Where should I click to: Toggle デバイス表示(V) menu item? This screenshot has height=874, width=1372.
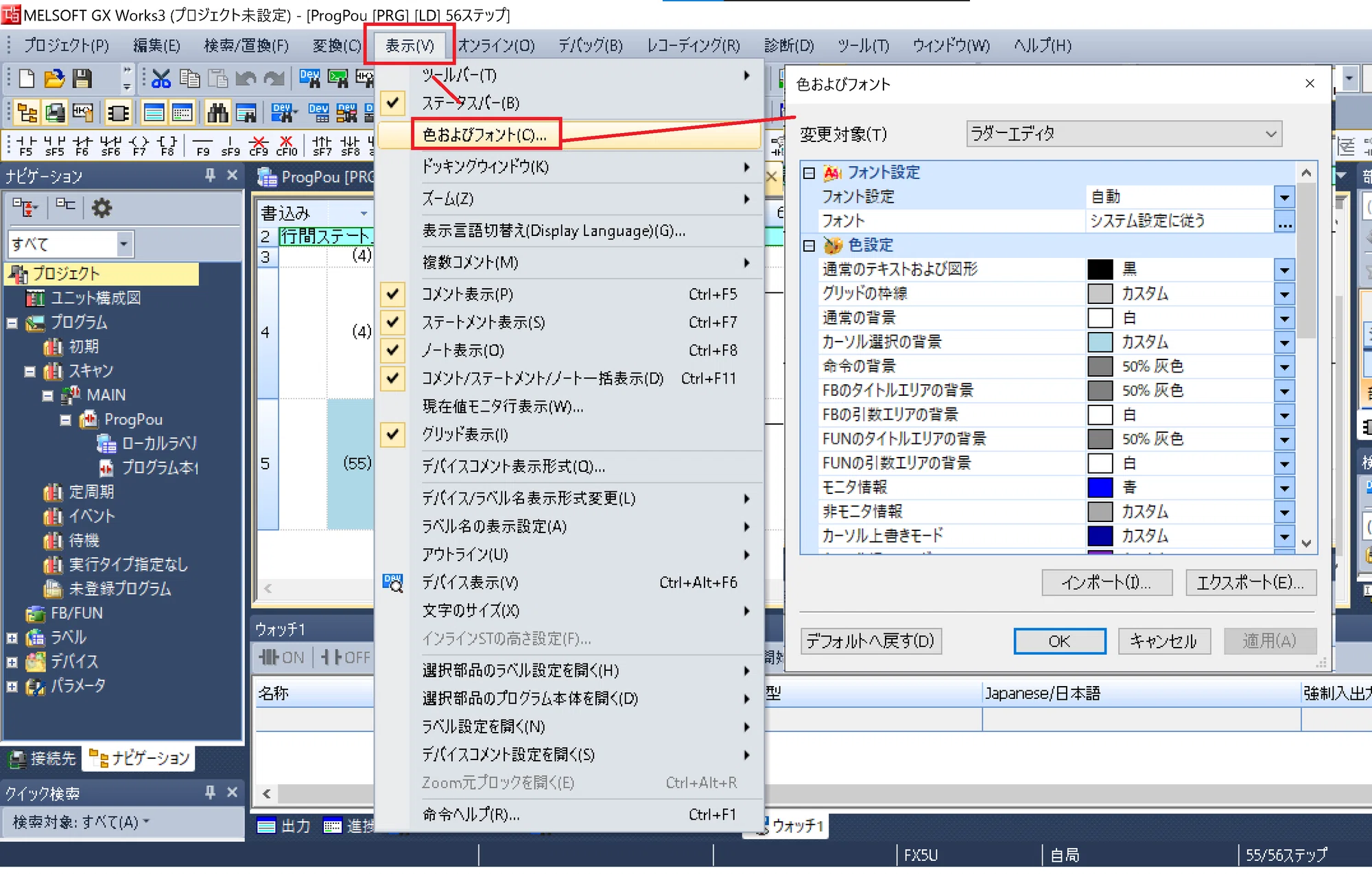[x=569, y=583]
